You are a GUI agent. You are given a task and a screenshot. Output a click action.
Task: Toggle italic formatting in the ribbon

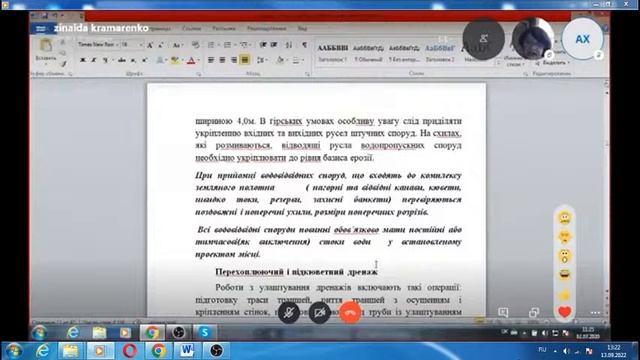(93, 60)
